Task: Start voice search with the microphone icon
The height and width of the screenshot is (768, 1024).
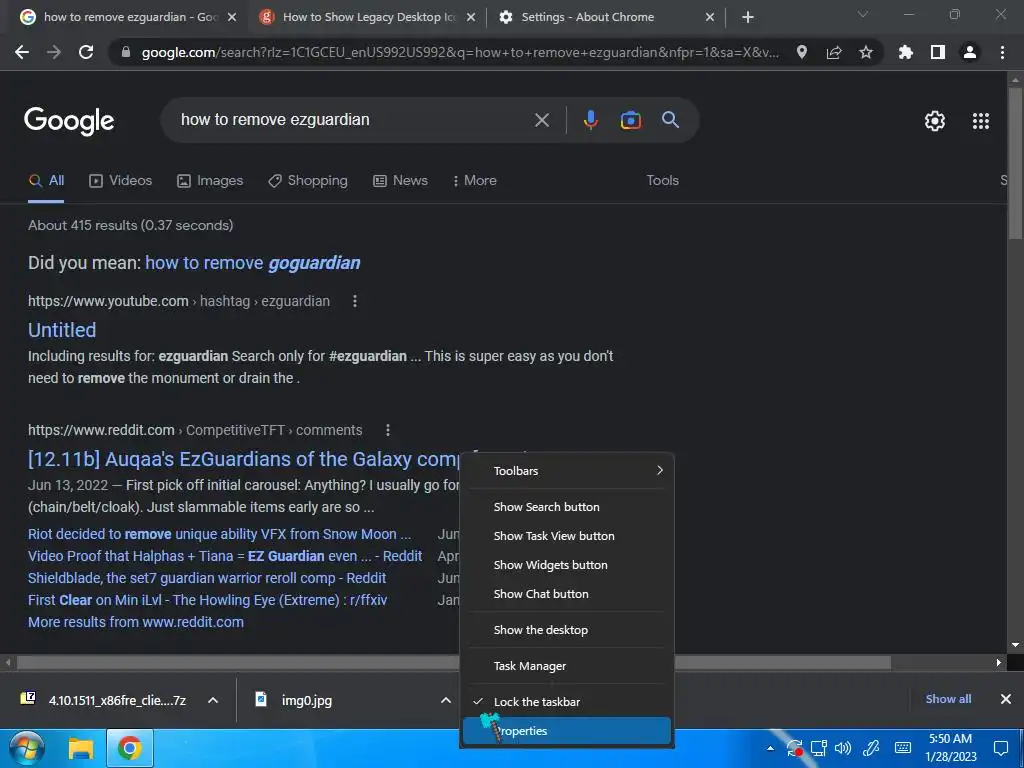Action: coord(590,120)
